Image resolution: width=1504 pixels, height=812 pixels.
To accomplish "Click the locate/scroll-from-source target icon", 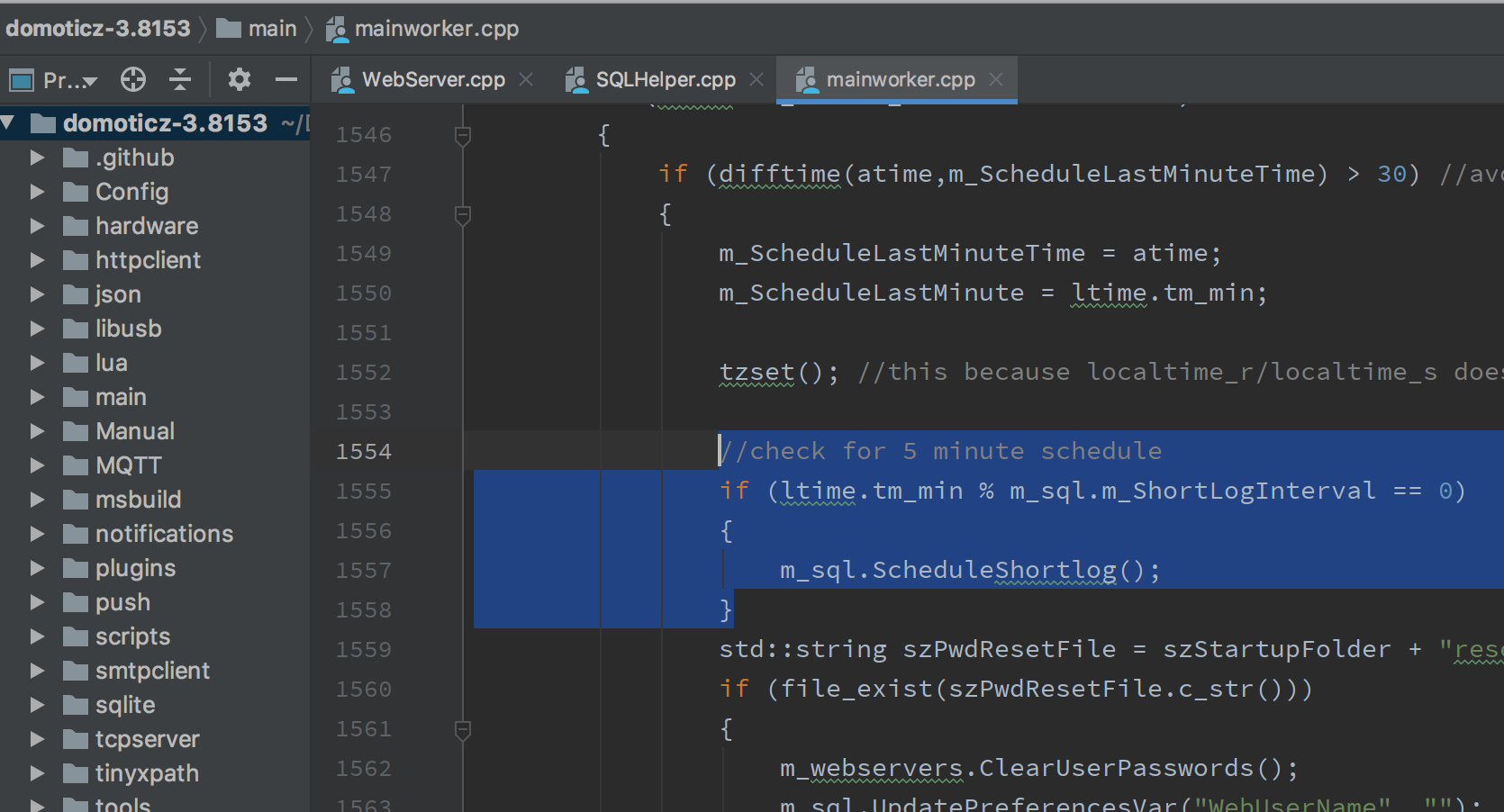I will coord(133,80).
